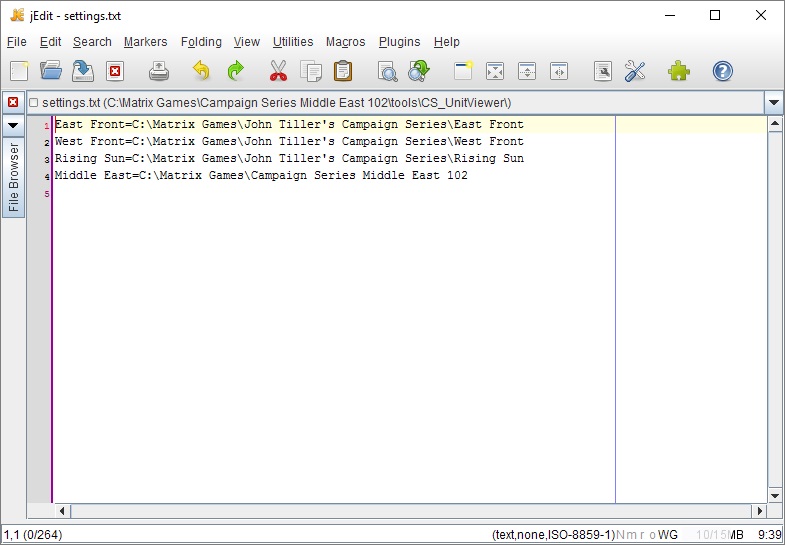Undo the last edit
The image size is (785, 545).
(x=201, y=71)
